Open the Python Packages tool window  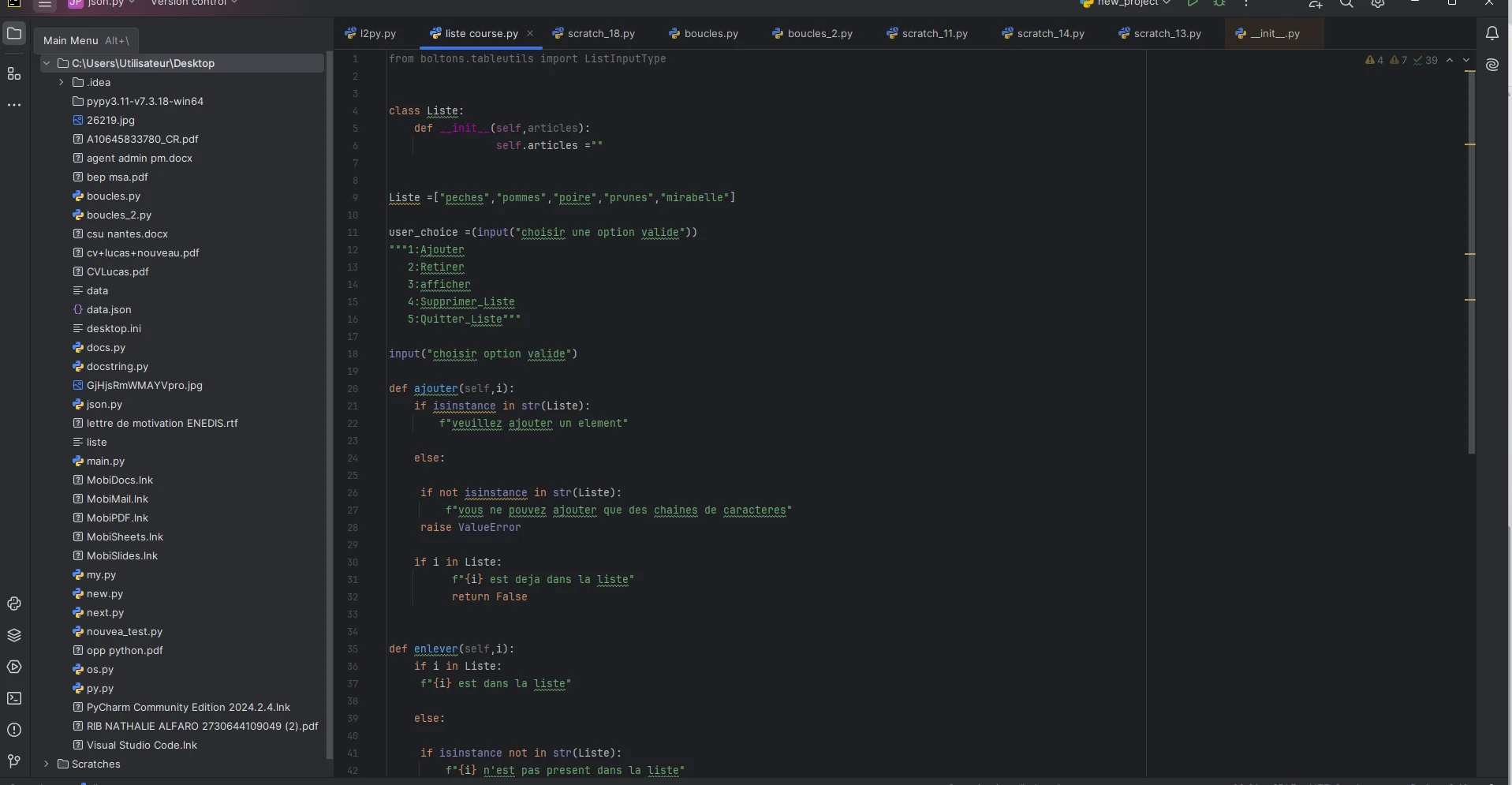pyautogui.click(x=14, y=635)
